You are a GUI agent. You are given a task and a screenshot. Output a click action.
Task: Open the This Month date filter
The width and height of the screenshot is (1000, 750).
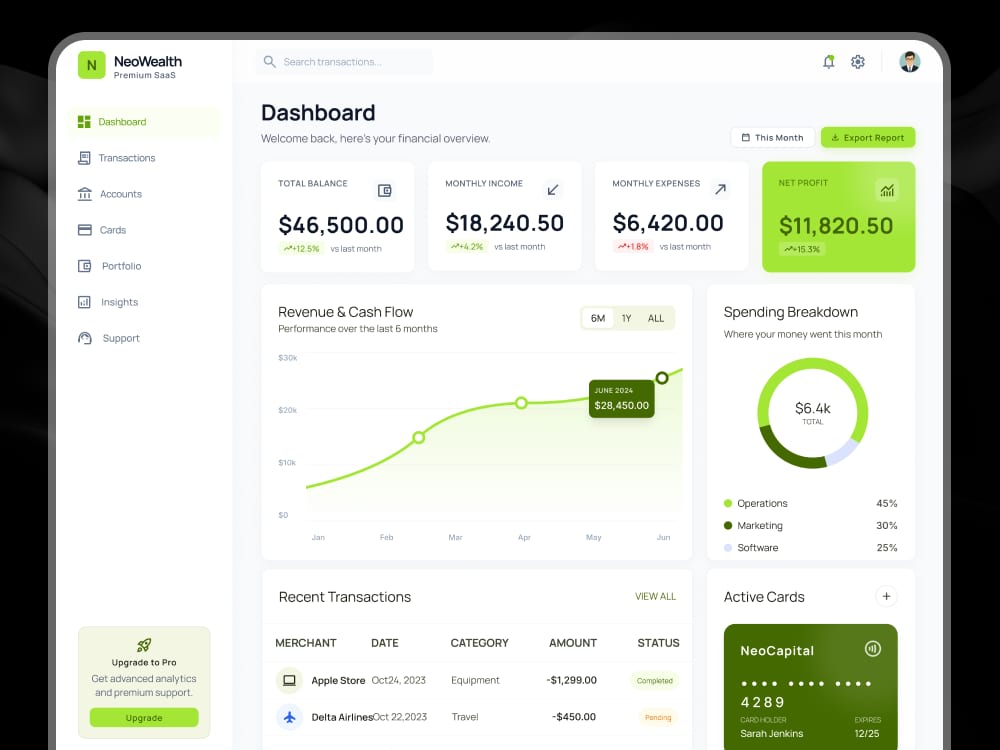[x=772, y=138]
